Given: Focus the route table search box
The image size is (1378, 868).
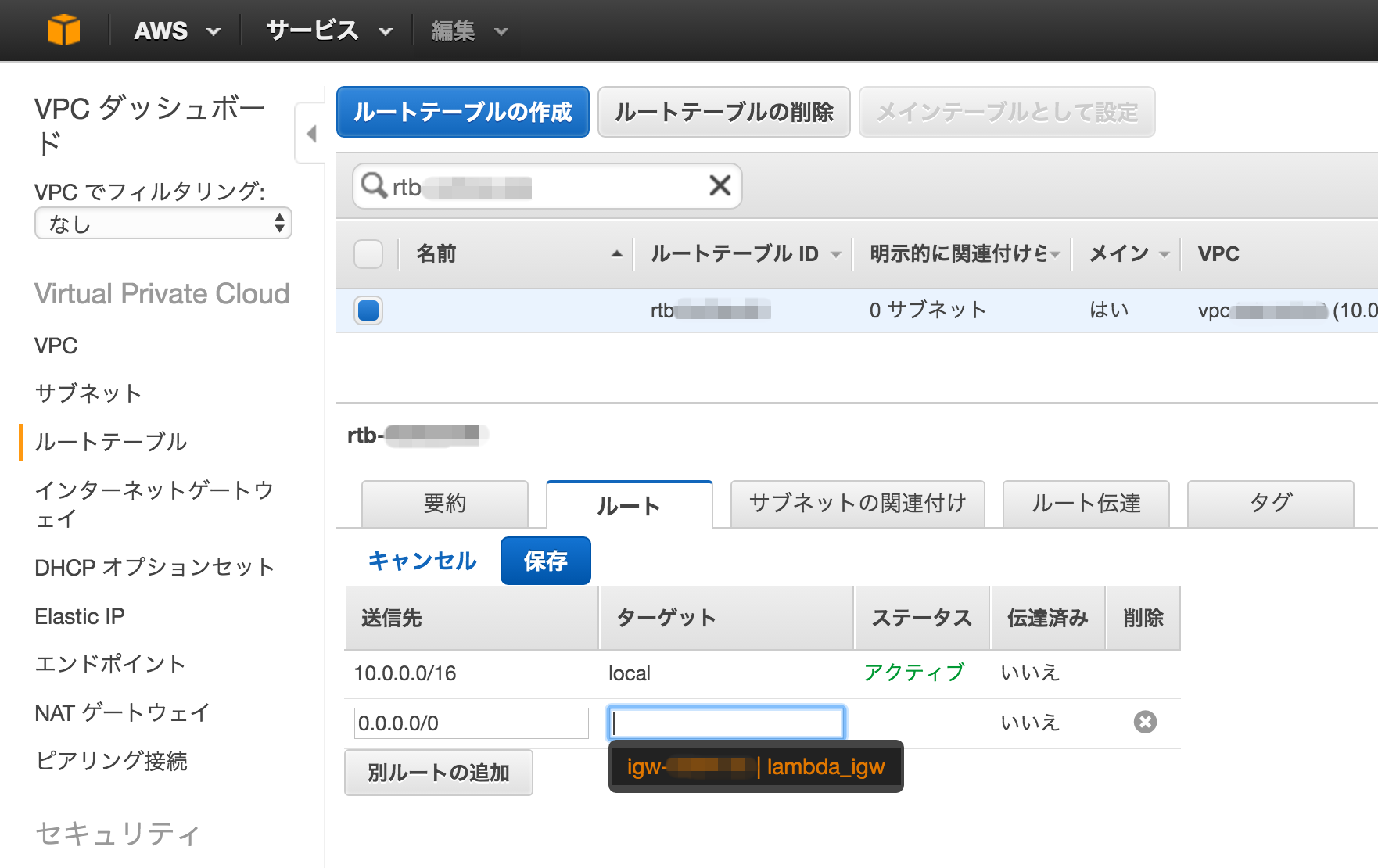Looking at the screenshot, I should [547, 186].
